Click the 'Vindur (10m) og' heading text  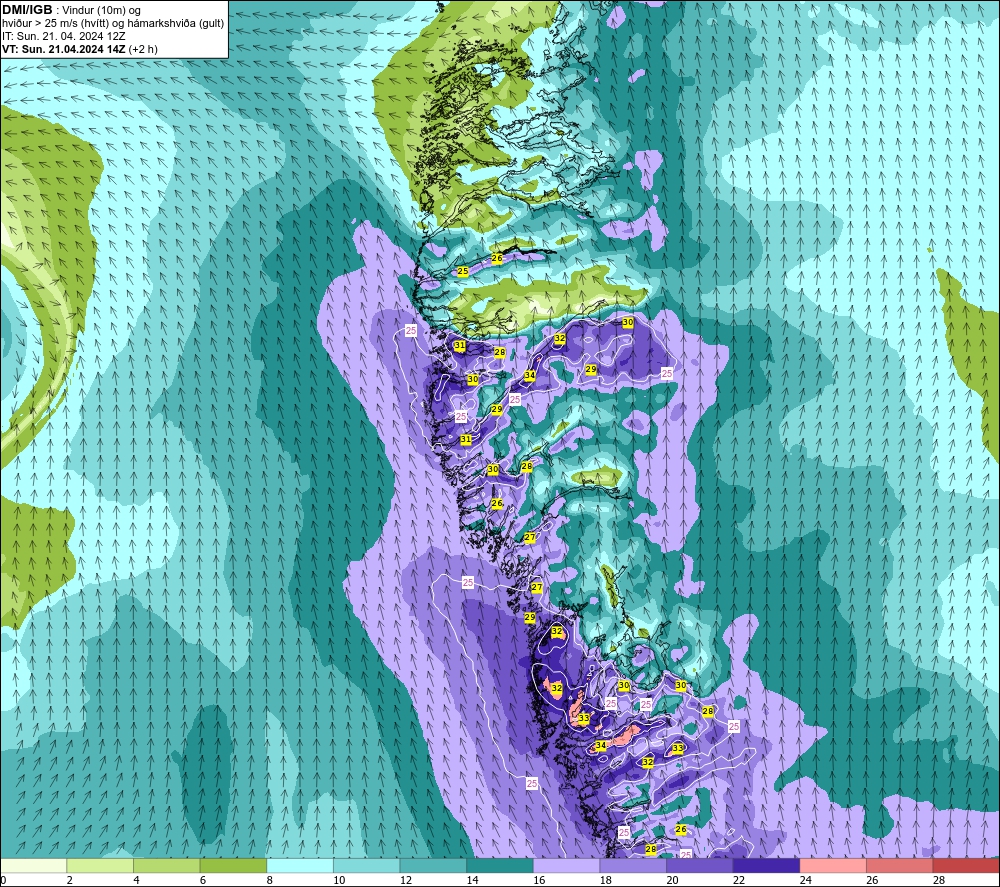(101, 10)
